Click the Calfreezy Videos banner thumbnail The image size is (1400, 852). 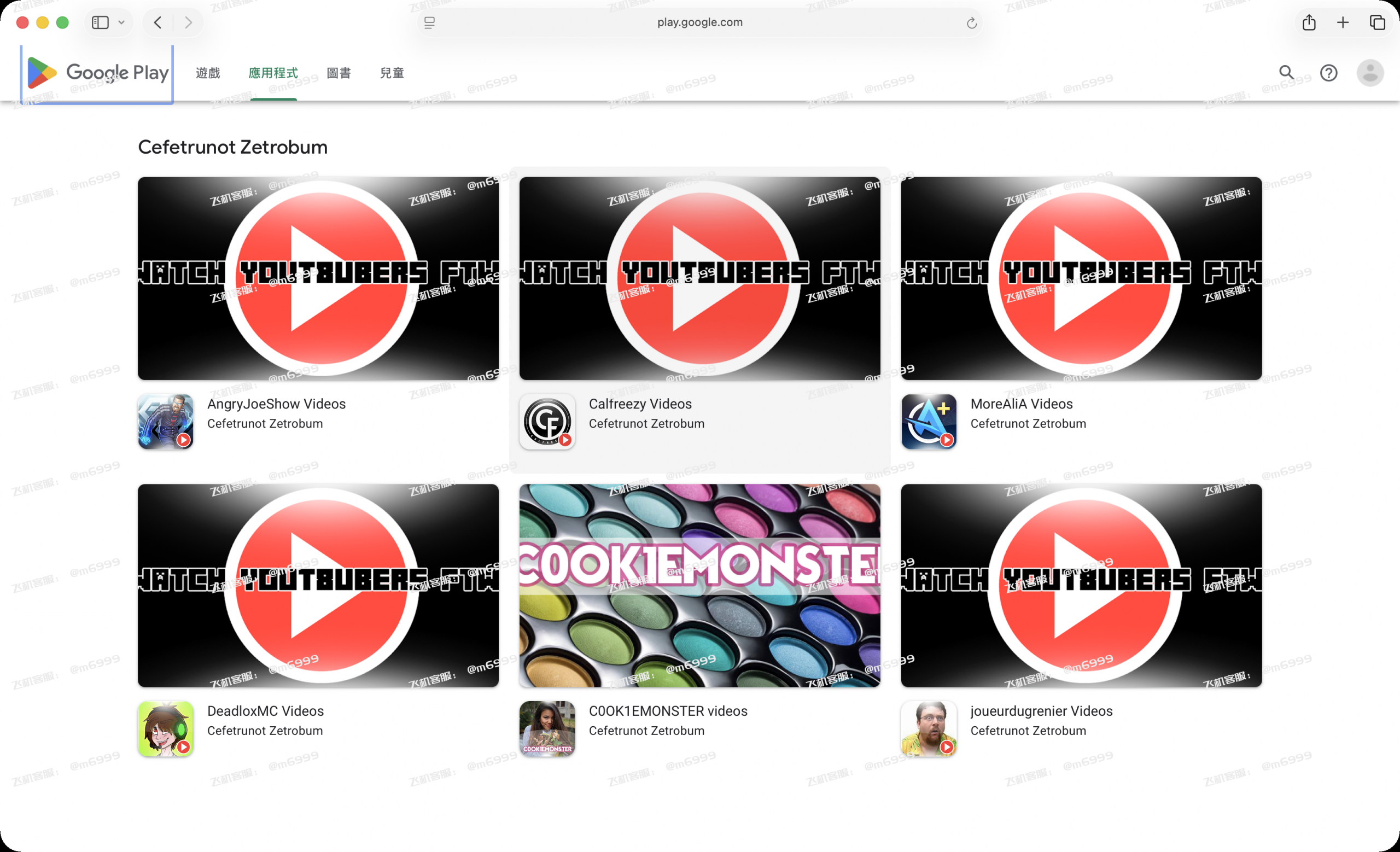[700, 278]
